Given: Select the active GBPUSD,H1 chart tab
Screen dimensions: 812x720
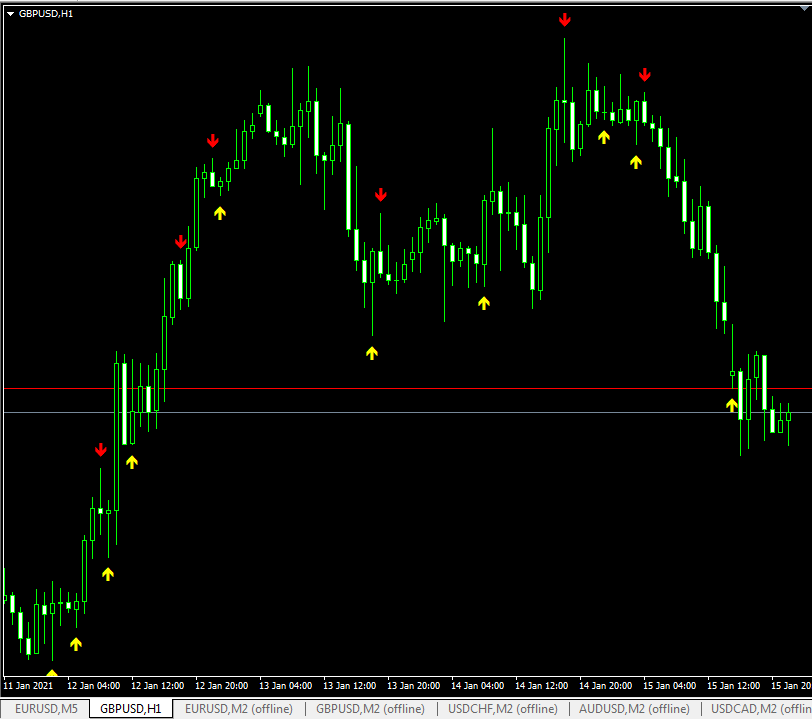Looking at the screenshot, I should [130, 709].
